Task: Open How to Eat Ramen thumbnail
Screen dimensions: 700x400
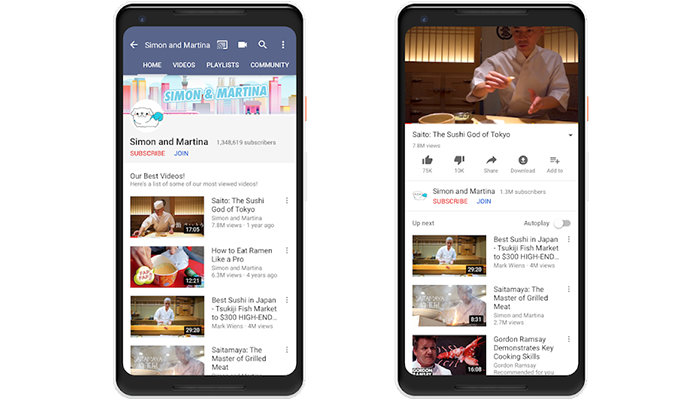Action: (x=167, y=267)
